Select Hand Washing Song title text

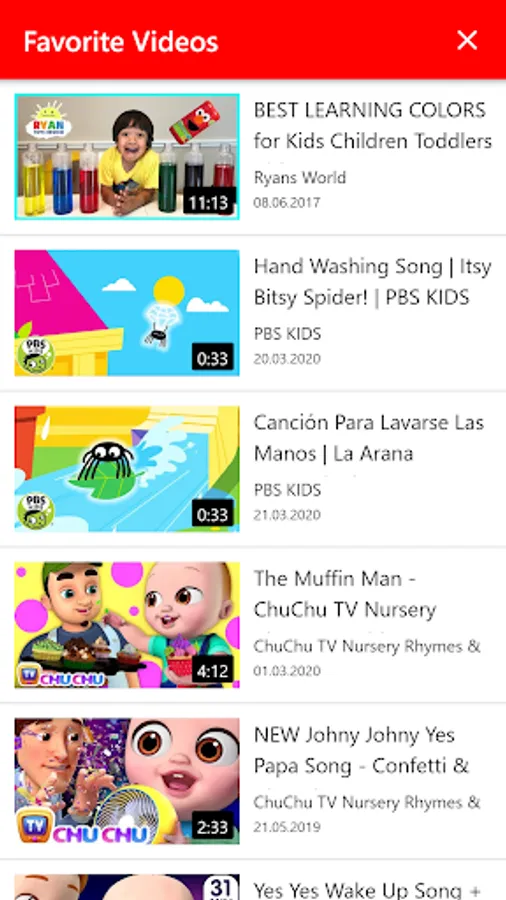pyautogui.click(x=373, y=281)
